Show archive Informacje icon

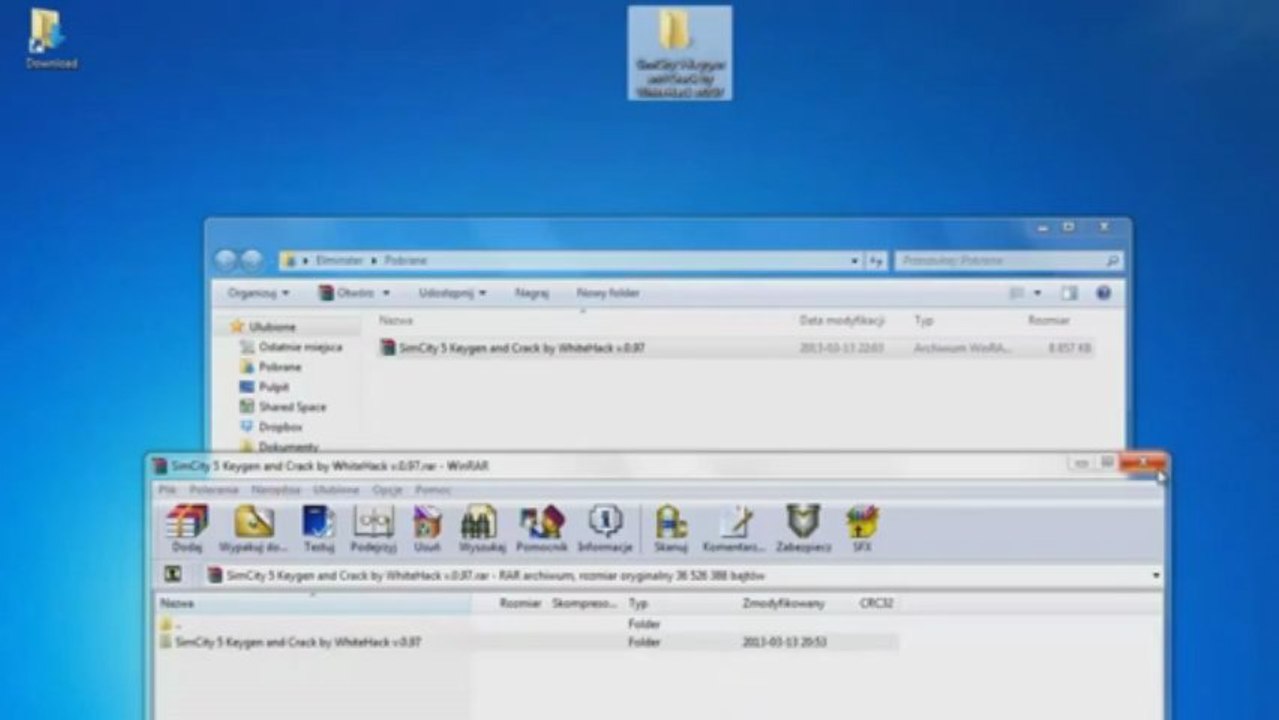click(x=605, y=529)
